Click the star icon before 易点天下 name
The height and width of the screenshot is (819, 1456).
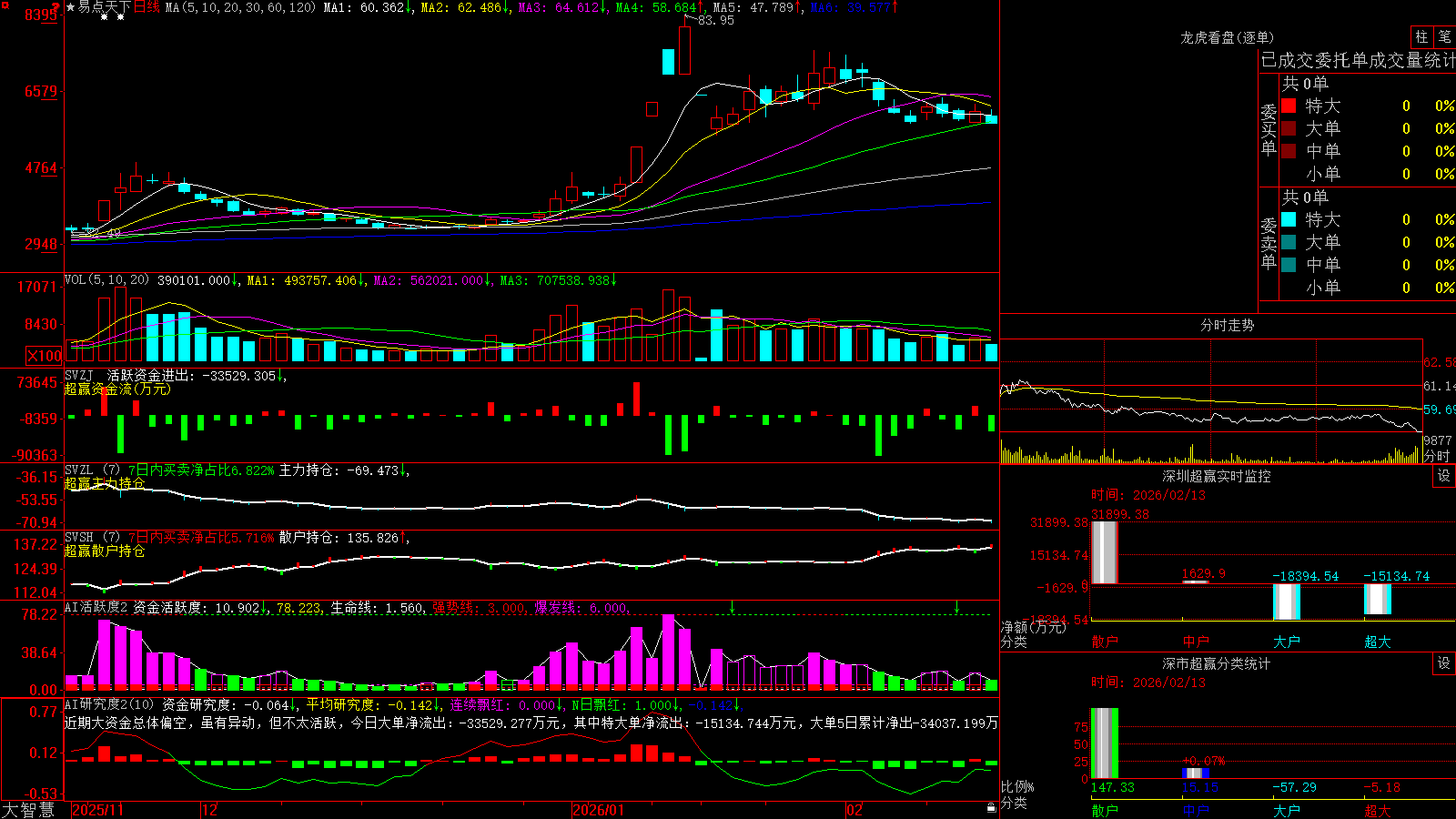71,7
